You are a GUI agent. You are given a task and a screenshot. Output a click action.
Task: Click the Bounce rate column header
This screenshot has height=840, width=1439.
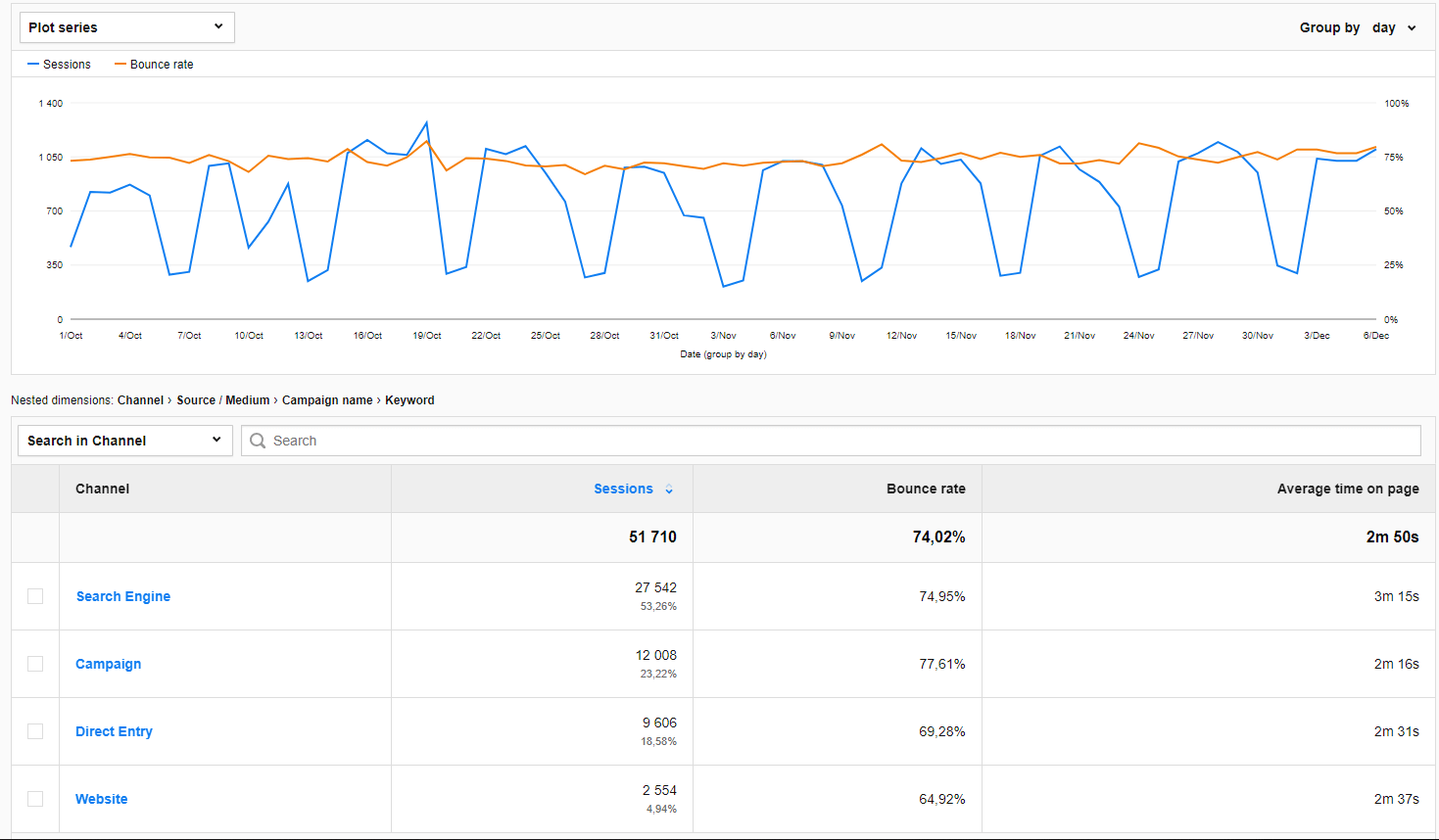pos(925,489)
